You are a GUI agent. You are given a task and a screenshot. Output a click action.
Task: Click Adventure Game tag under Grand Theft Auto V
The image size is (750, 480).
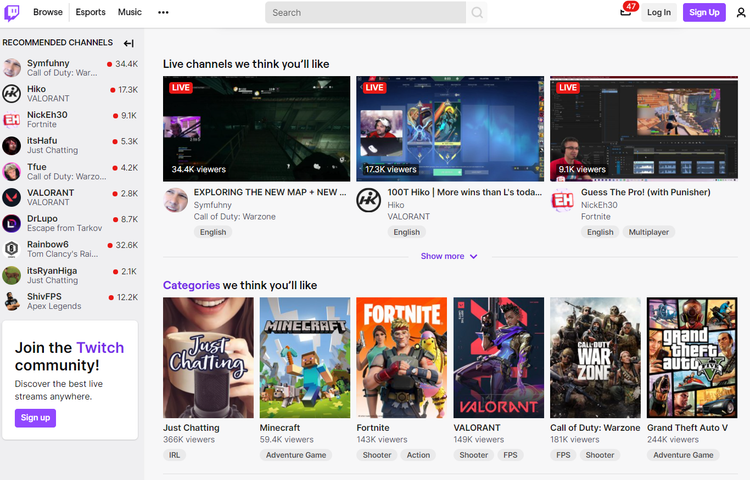click(x=683, y=455)
